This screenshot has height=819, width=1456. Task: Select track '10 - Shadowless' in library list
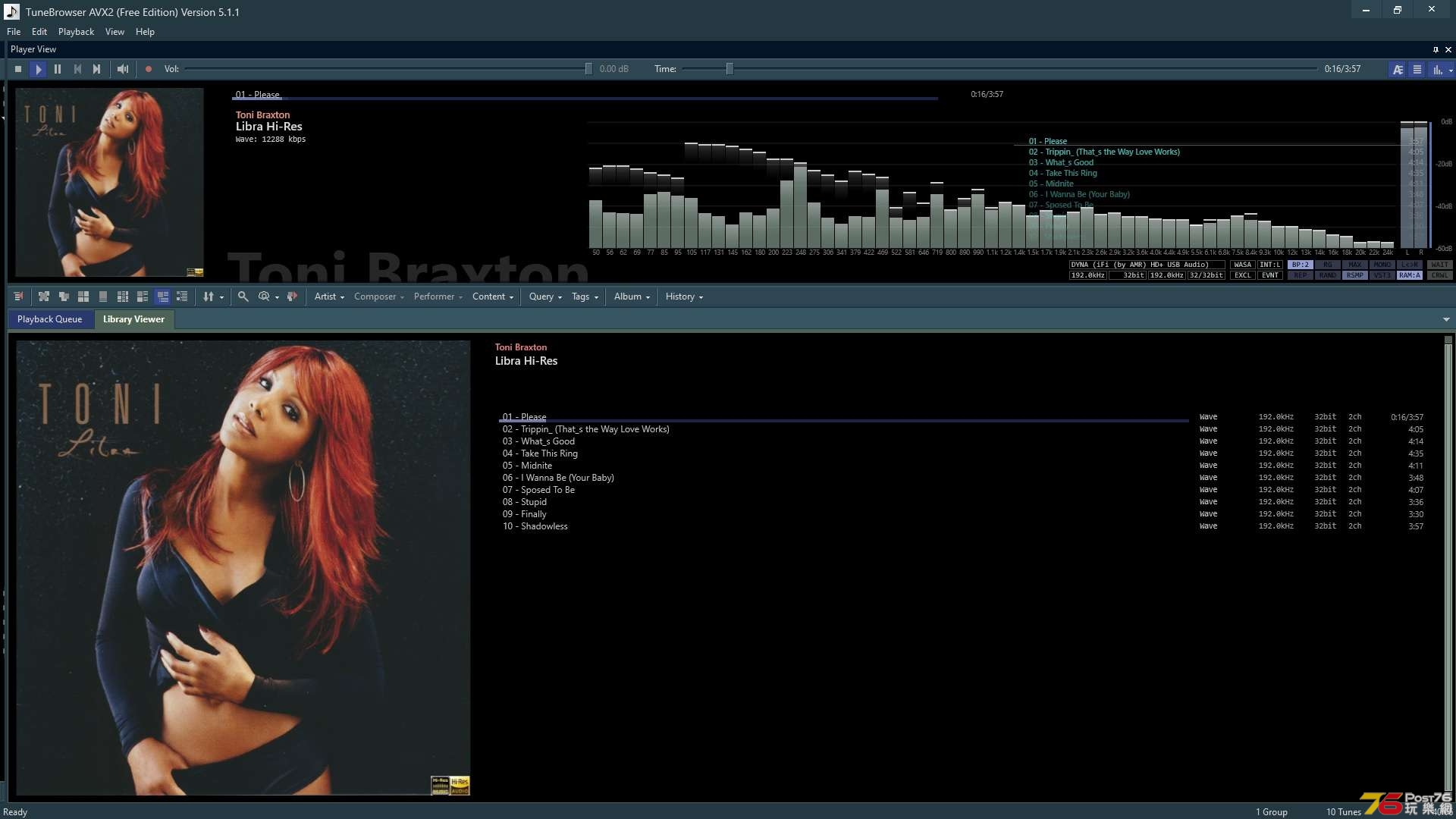click(963, 526)
